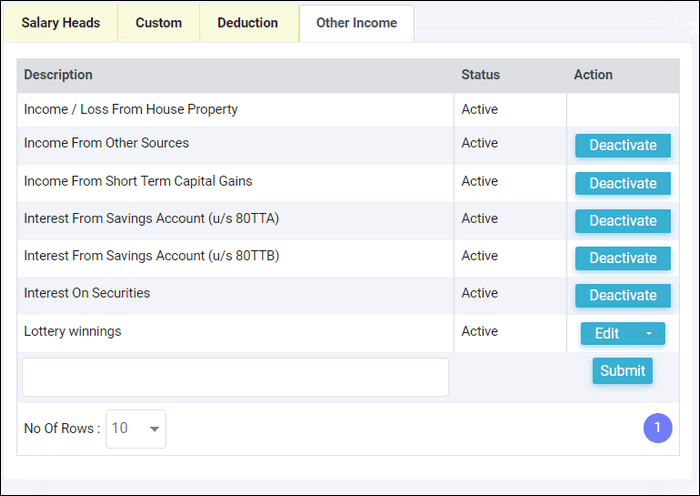Focus the new description input field
Screen dimensions: 700x496
point(235,377)
